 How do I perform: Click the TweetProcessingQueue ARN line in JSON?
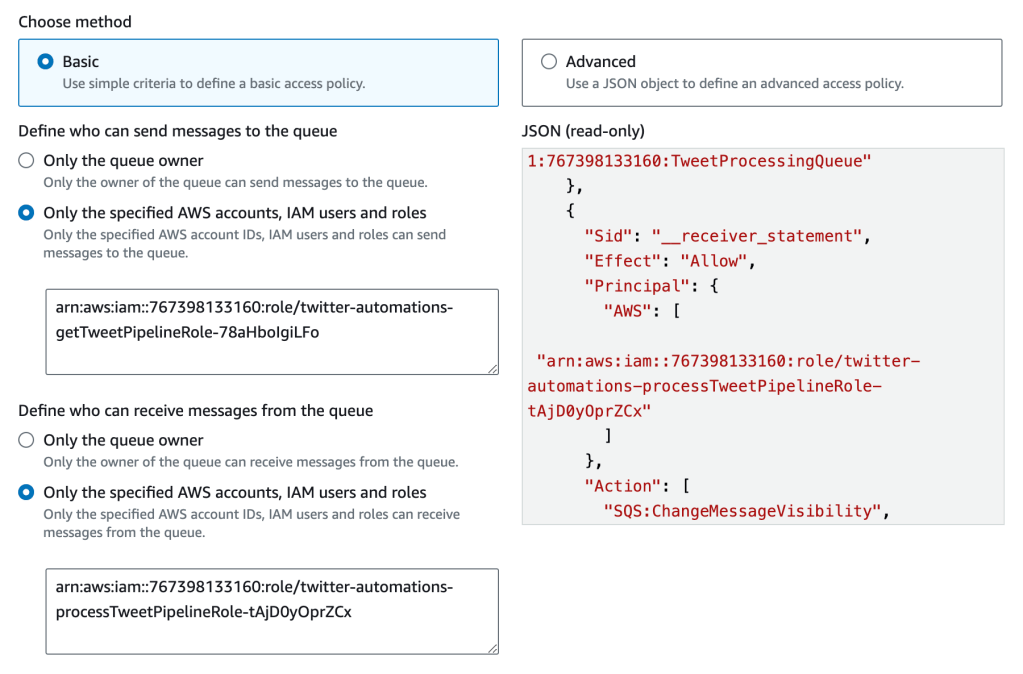(699, 161)
